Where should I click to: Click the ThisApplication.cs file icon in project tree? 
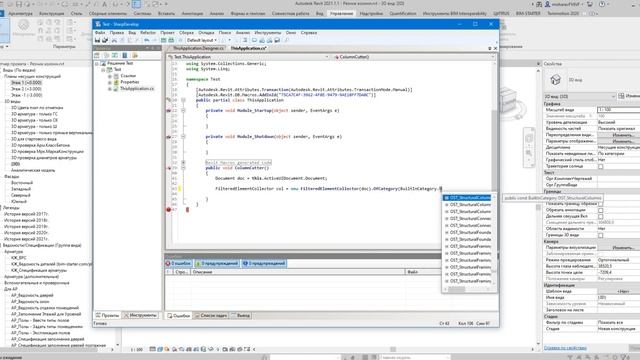(x=116, y=88)
